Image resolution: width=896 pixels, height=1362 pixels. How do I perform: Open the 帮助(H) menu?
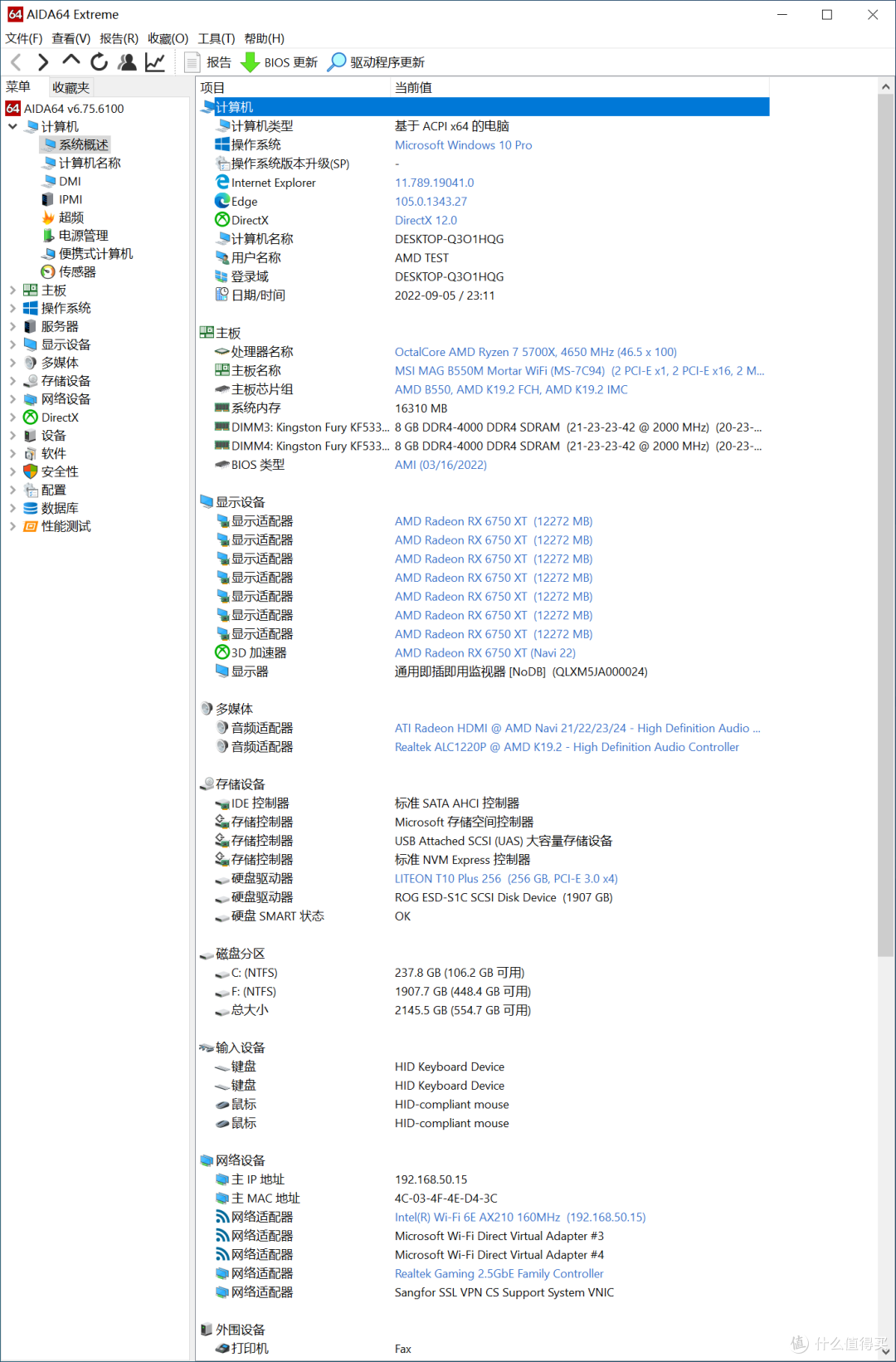click(265, 38)
